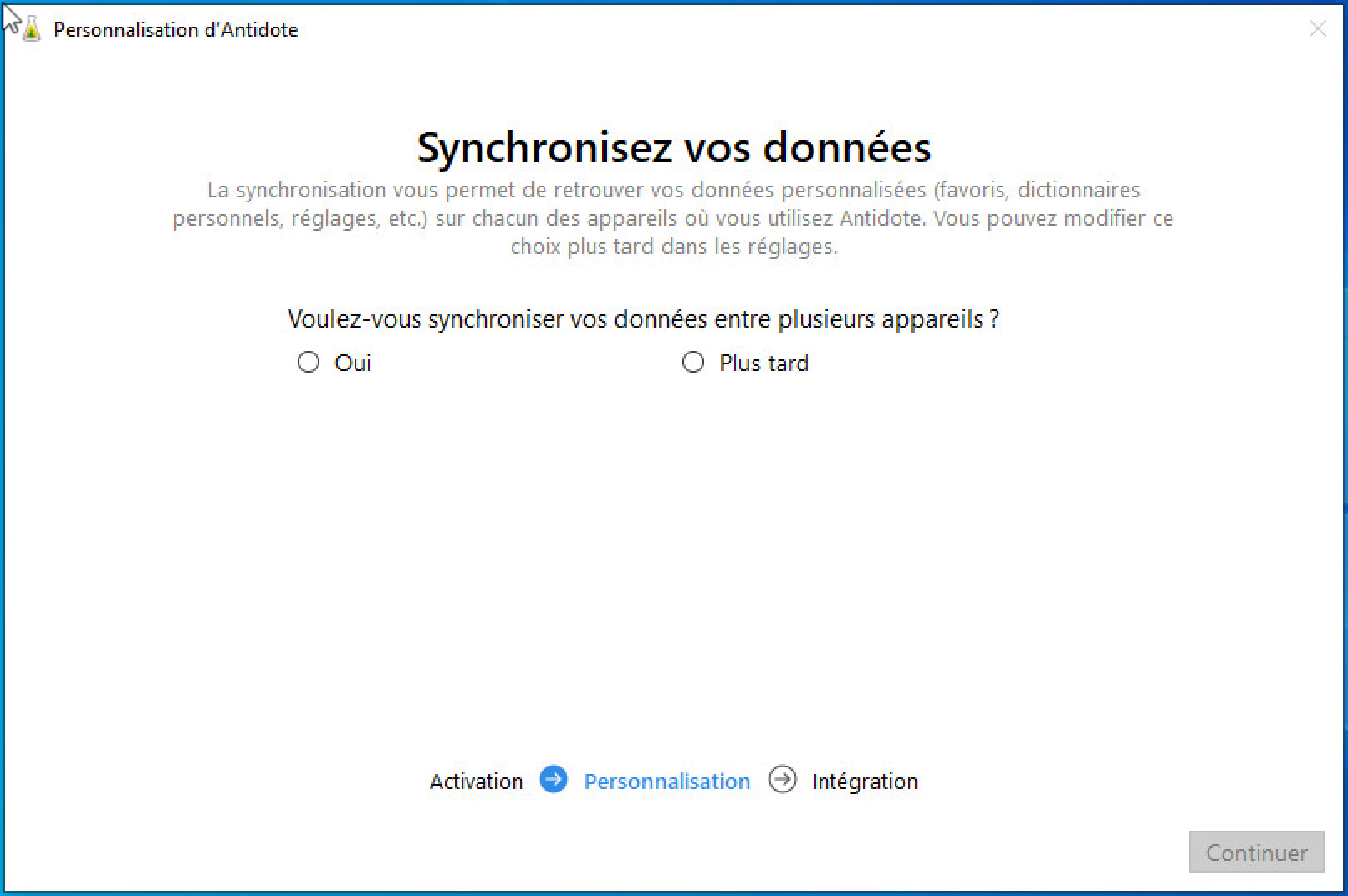Click the Personnalisation d'Antidote window title
1348x896 pixels.
coord(176,30)
